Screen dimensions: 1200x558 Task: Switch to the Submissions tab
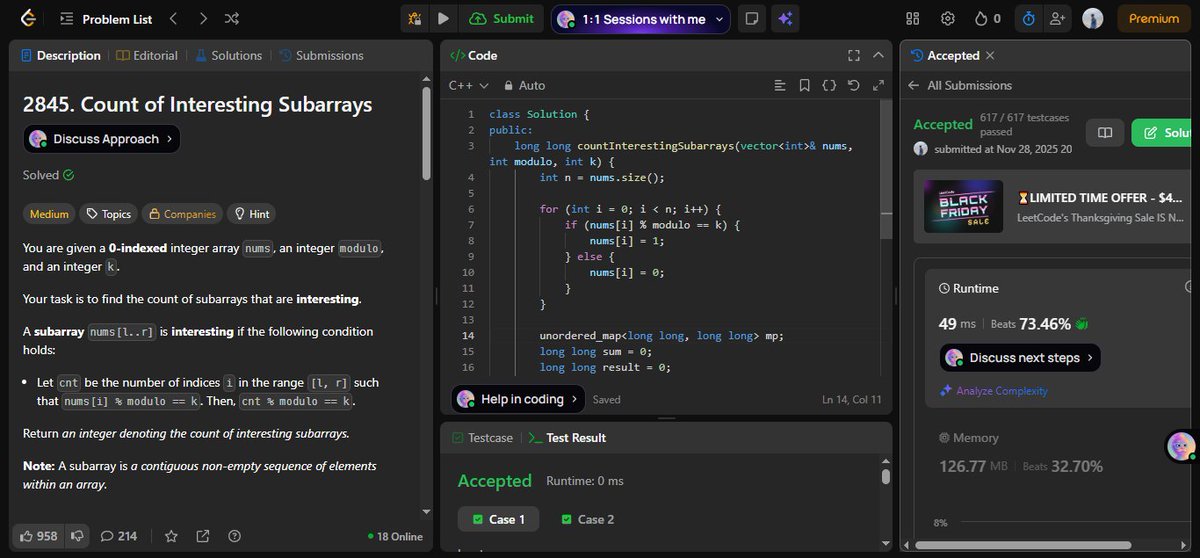click(x=321, y=55)
